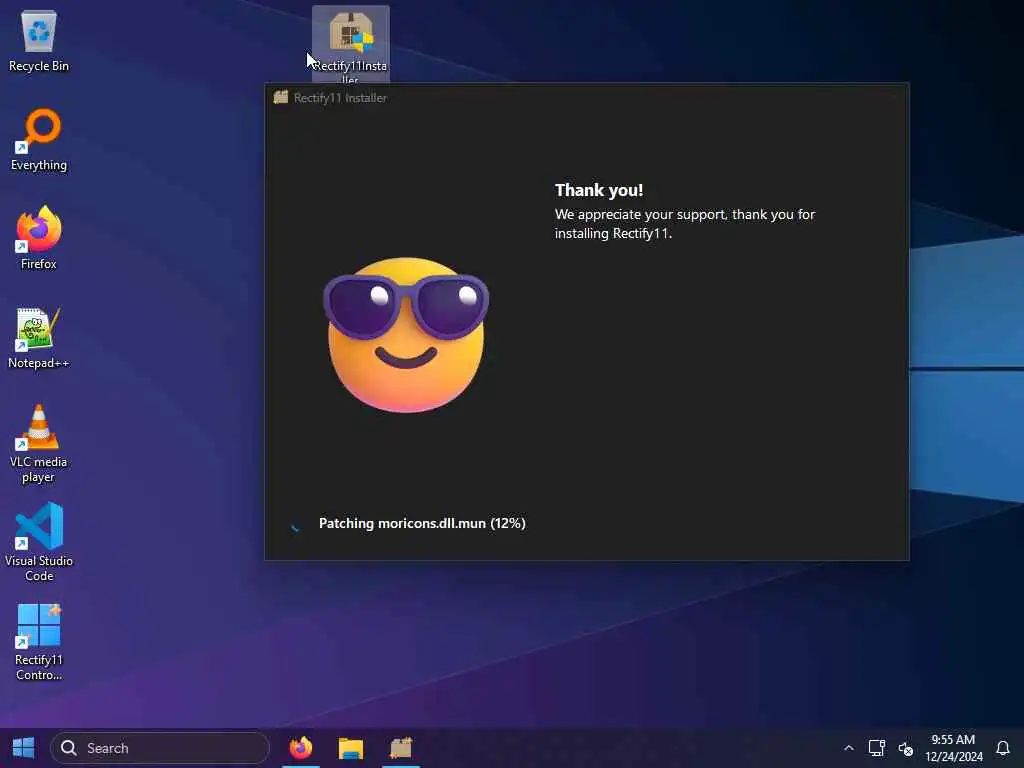Open the Windows Start menu
This screenshot has height=768, width=1024.
tap(24, 748)
